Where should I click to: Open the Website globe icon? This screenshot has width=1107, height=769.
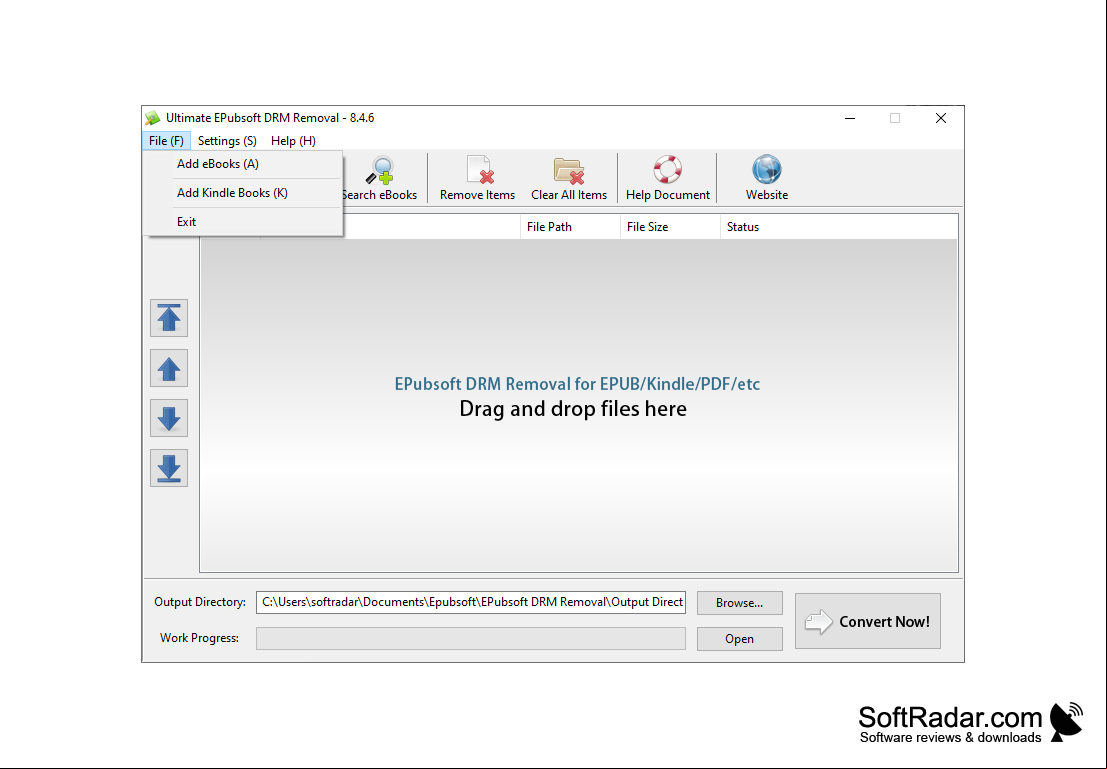(x=767, y=169)
